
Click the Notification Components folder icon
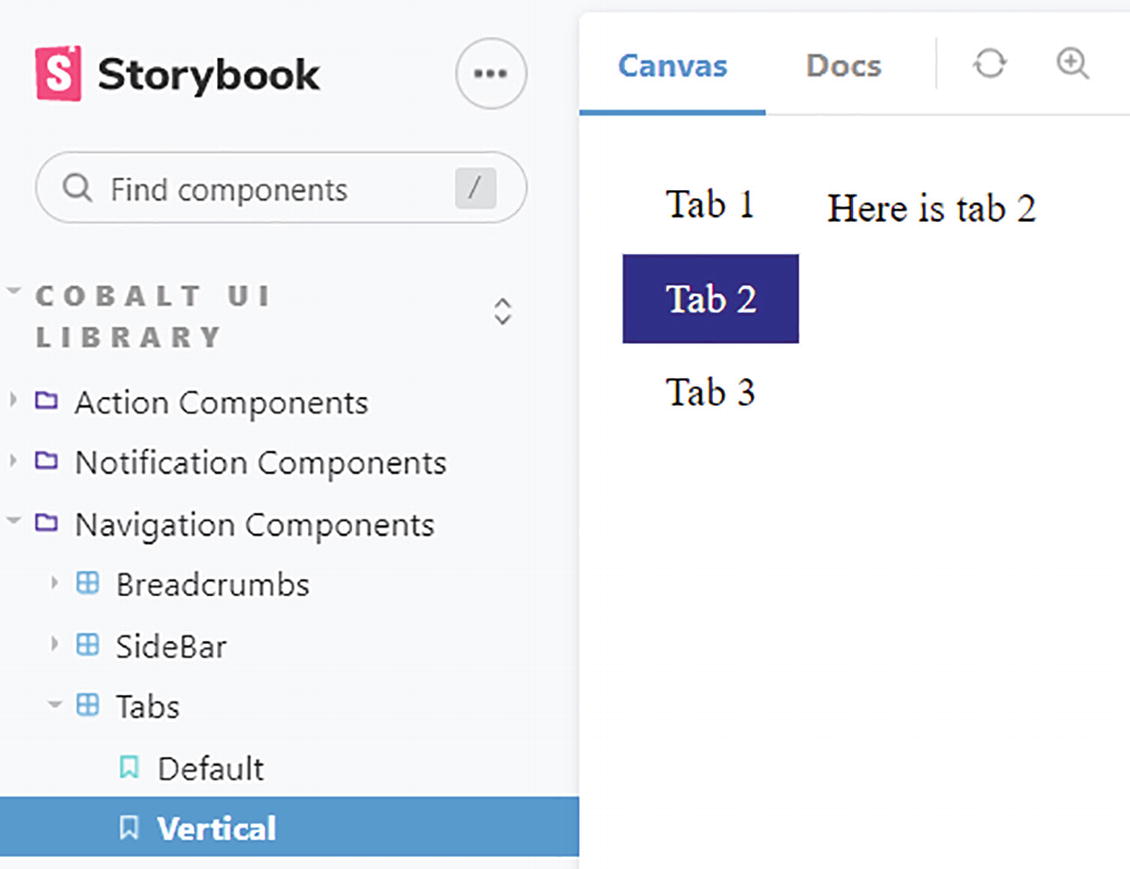click(x=46, y=462)
